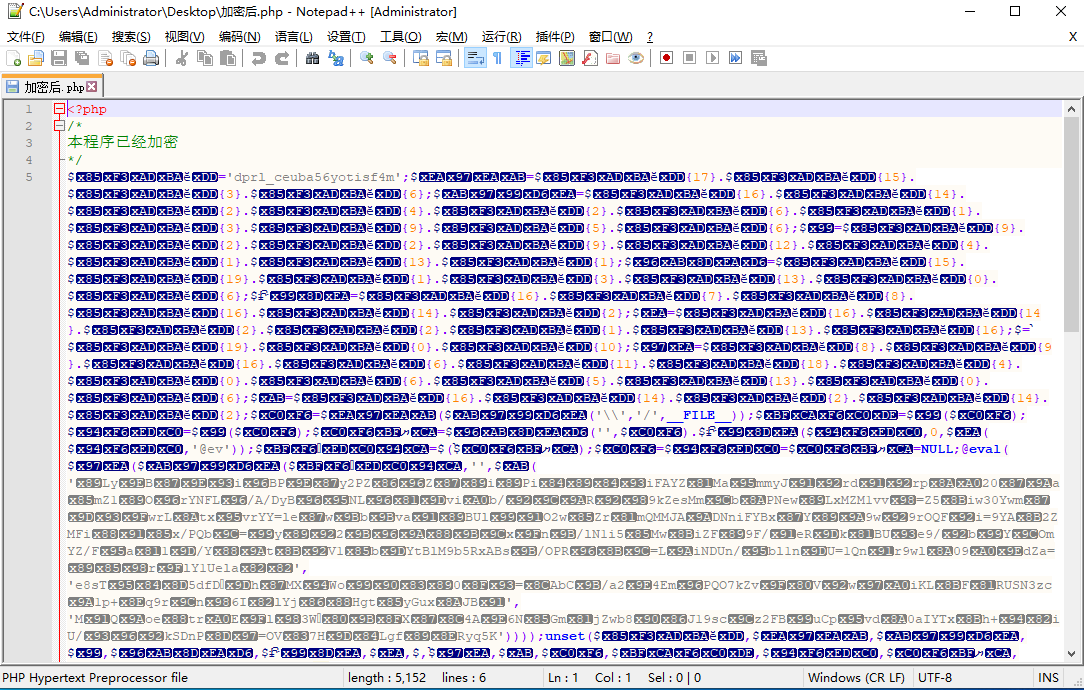Click Windows (CR LF) in status bar
The height and width of the screenshot is (690, 1084).
[x=855, y=678]
